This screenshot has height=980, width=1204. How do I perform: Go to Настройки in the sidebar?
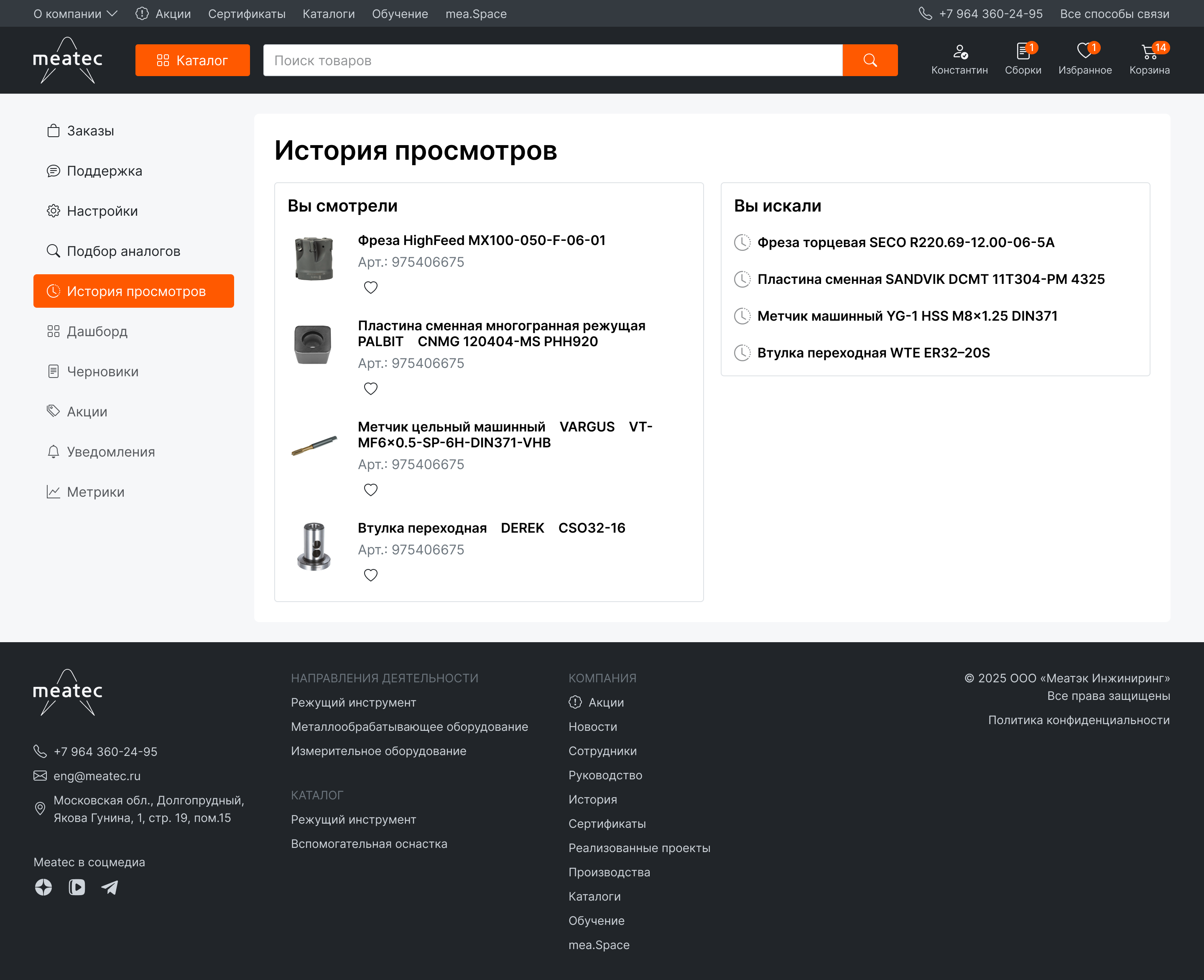(x=102, y=211)
